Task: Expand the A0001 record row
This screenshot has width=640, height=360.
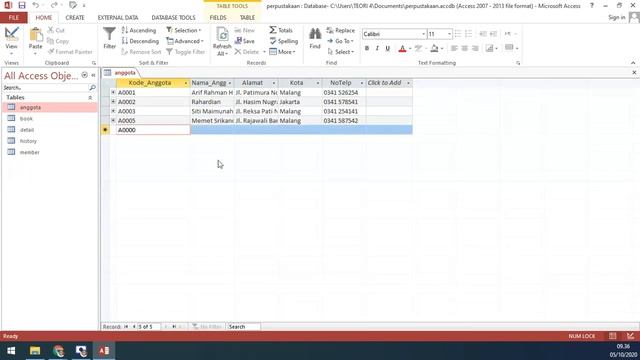Action: 113,93
